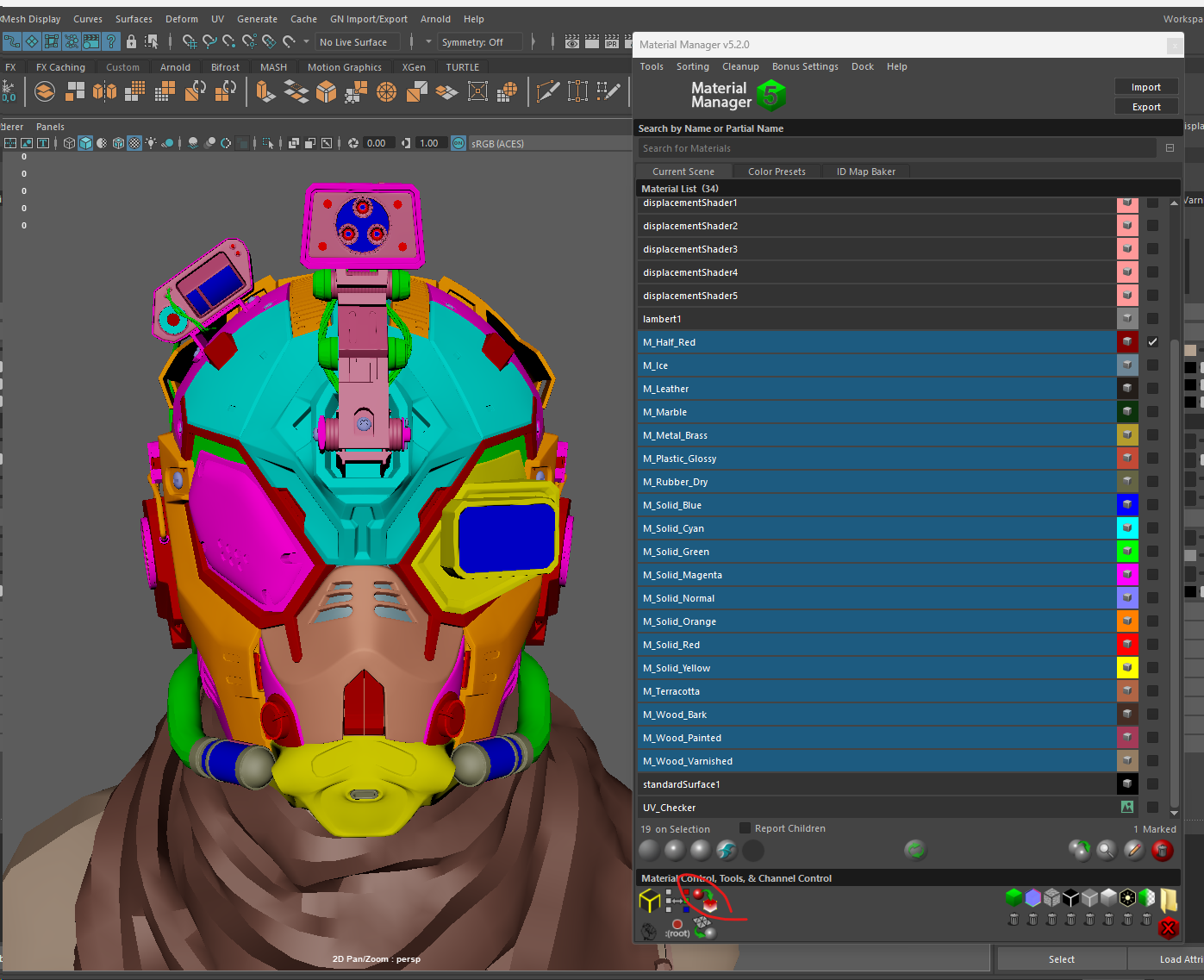Click trash icon under the green cube
This screenshot has height=980, width=1204.
click(x=1014, y=919)
